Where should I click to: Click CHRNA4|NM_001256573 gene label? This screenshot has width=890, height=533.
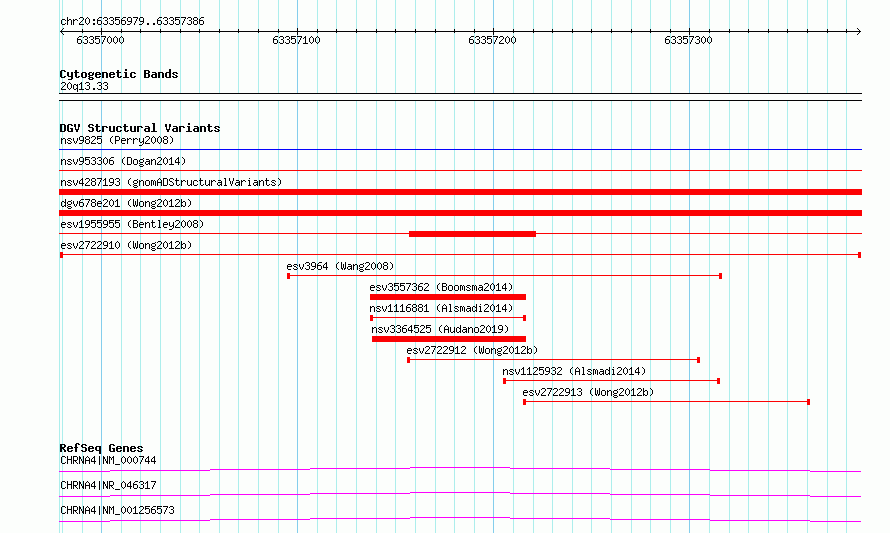117,510
